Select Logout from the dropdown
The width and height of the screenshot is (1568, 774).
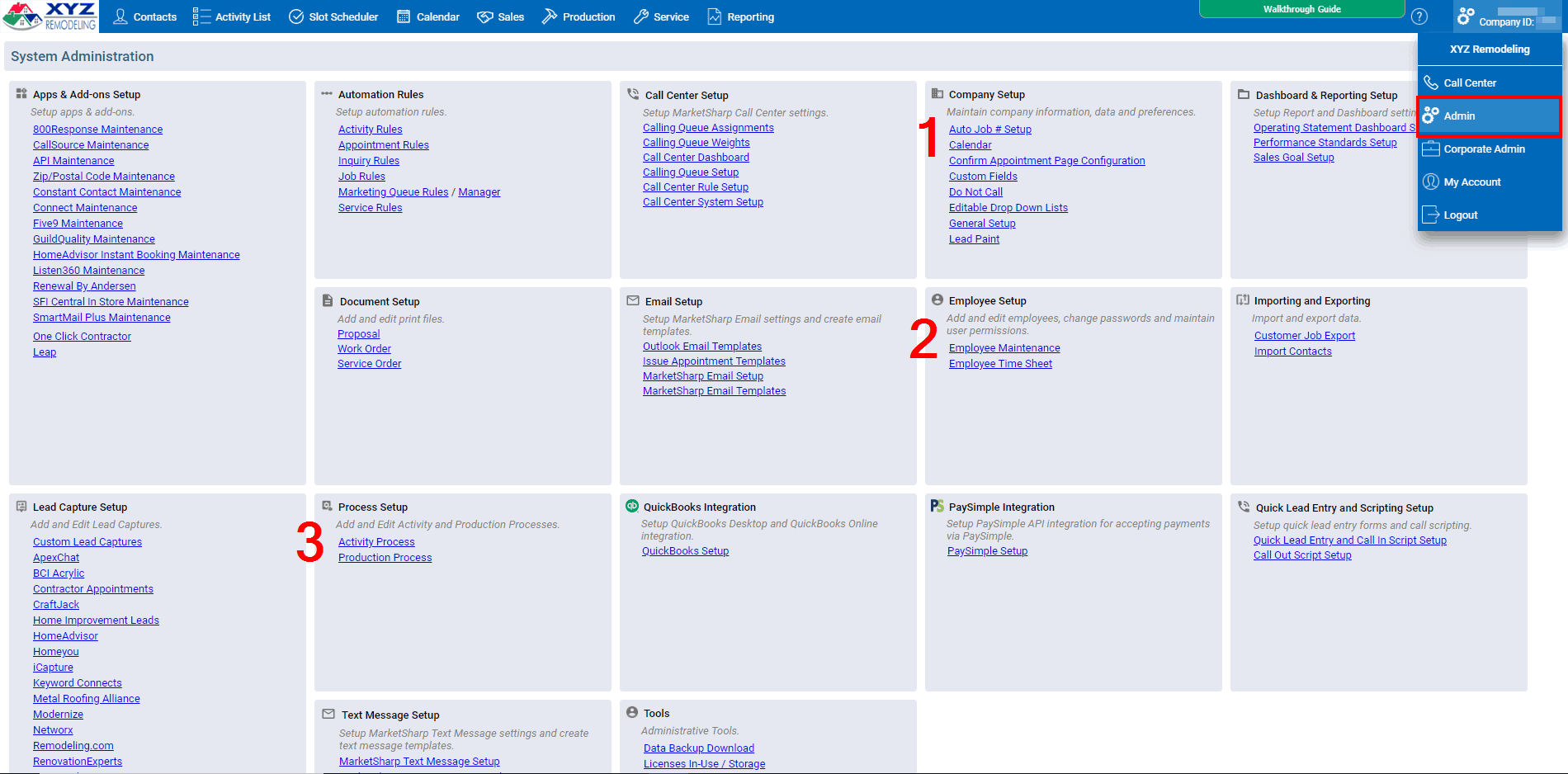pyautogui.click(x=1490, y=215)
